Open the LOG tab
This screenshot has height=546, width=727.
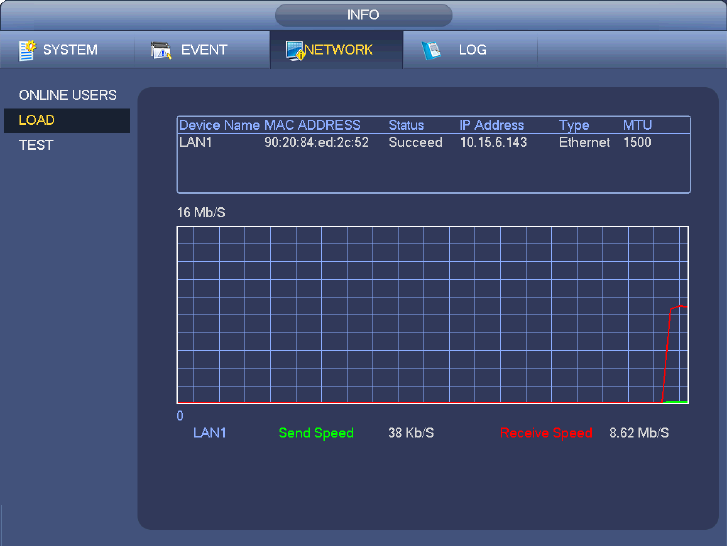coord(472,50)
